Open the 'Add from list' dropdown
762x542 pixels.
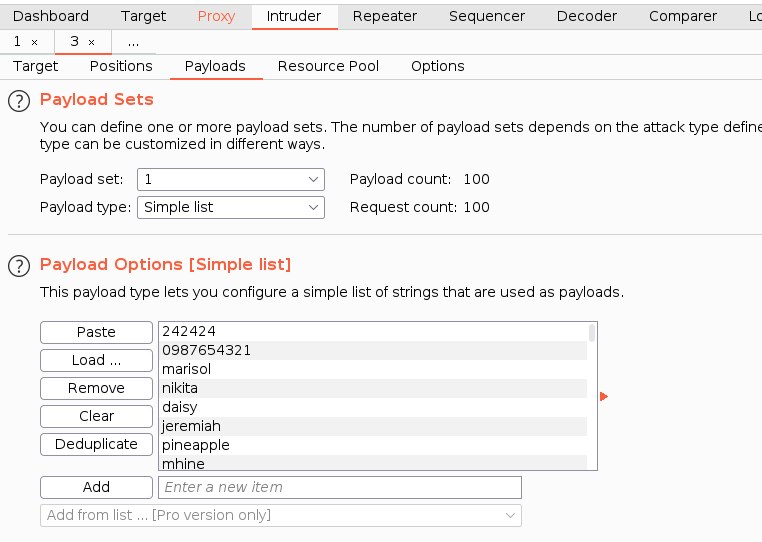(x=281, y=515)
